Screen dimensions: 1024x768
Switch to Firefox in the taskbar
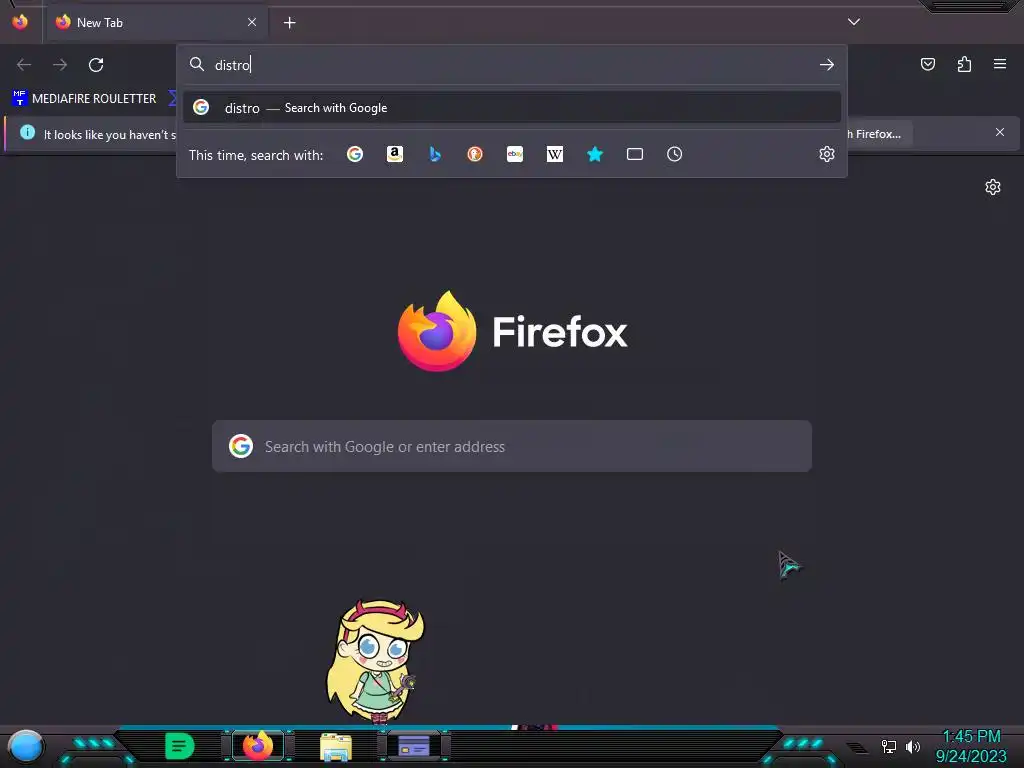tap(258, 746)
